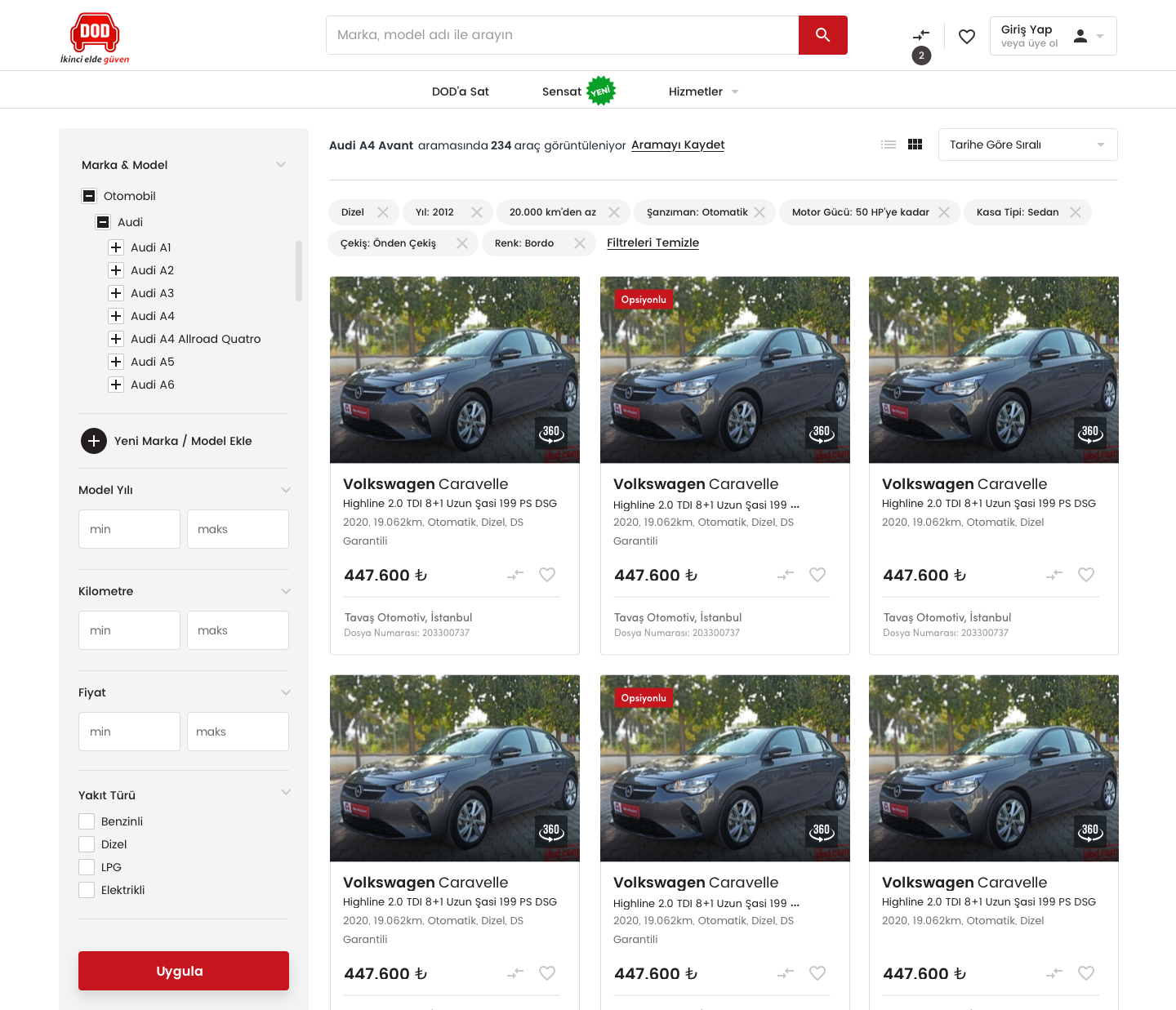Remove the Kasa Tipi: Sedan filter

tap(1076, 212)
